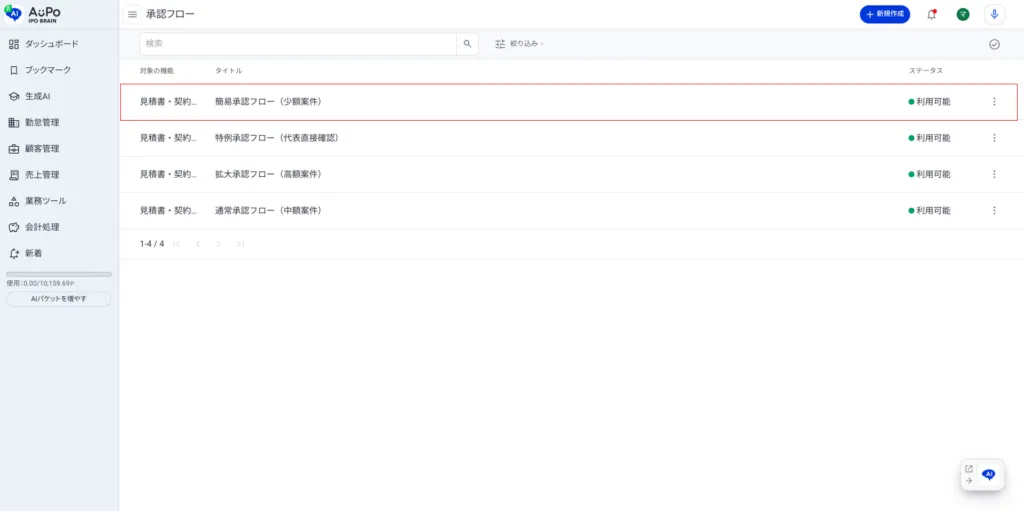Image resolution: width=1024 pixels, height=511 pixels.
Task: Click the 対象の機能 column header
Action: (157, 71)
